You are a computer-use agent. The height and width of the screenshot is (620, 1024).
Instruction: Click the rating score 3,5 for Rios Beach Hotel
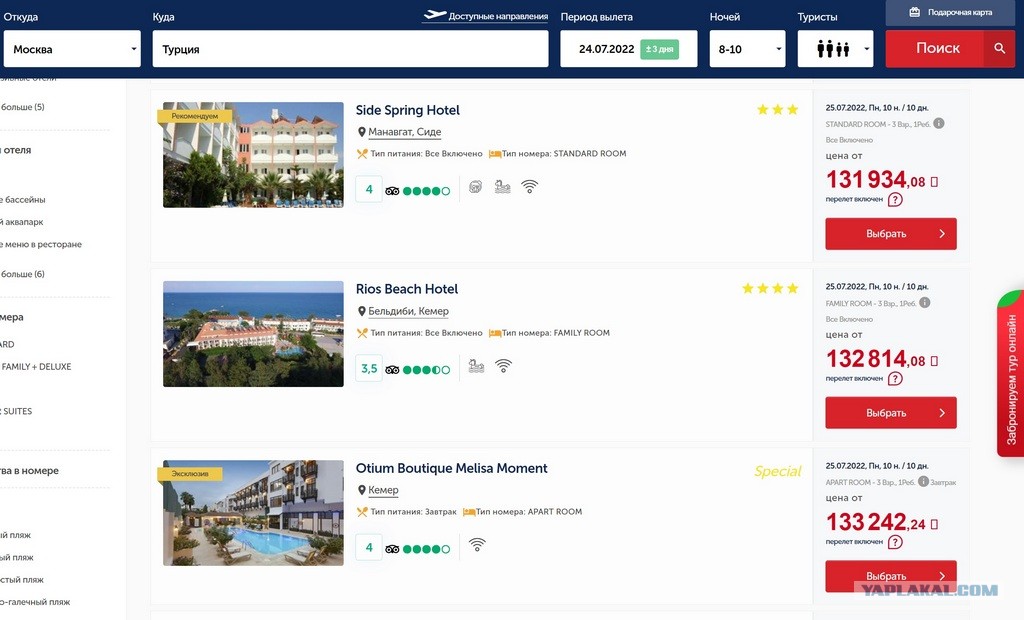point(369,368)
